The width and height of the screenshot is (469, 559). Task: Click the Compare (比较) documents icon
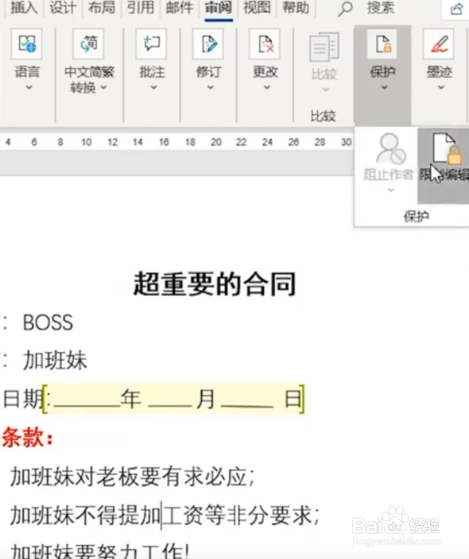tap(324, 47)
